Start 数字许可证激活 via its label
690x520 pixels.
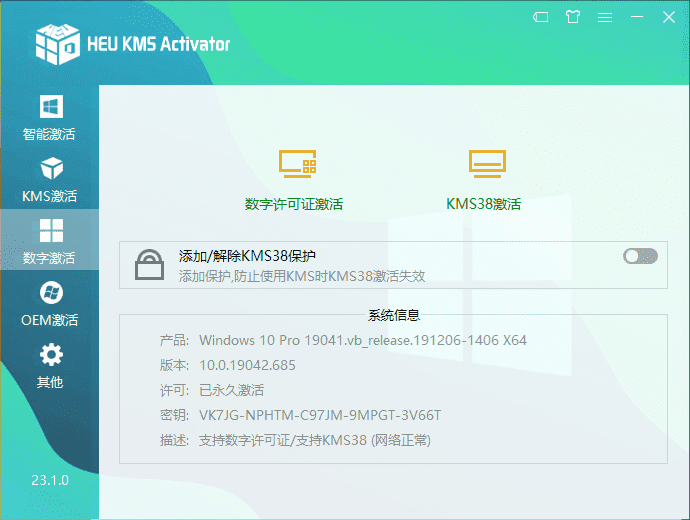click(x=294, y=204)
